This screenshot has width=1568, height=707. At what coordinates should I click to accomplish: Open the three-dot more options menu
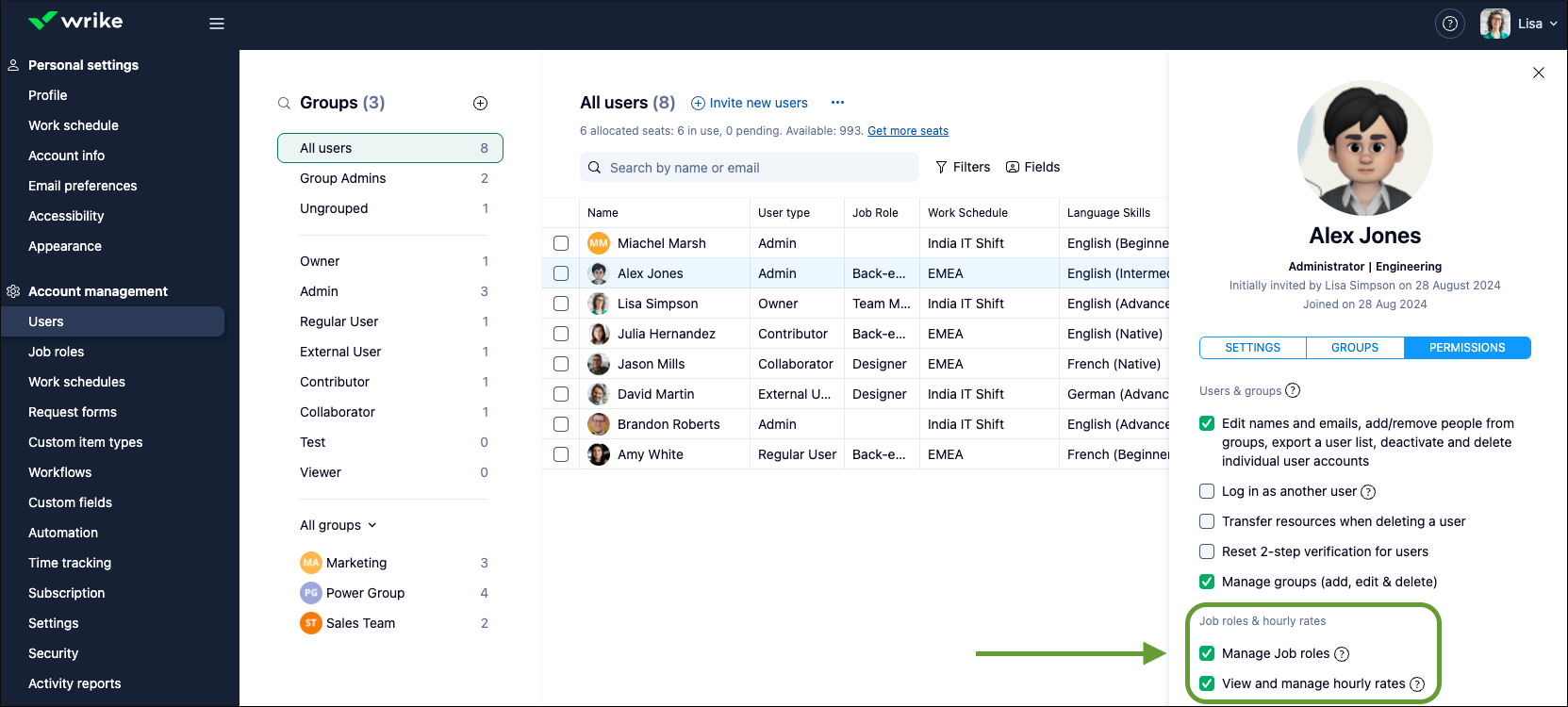click(x=837, y=102)
